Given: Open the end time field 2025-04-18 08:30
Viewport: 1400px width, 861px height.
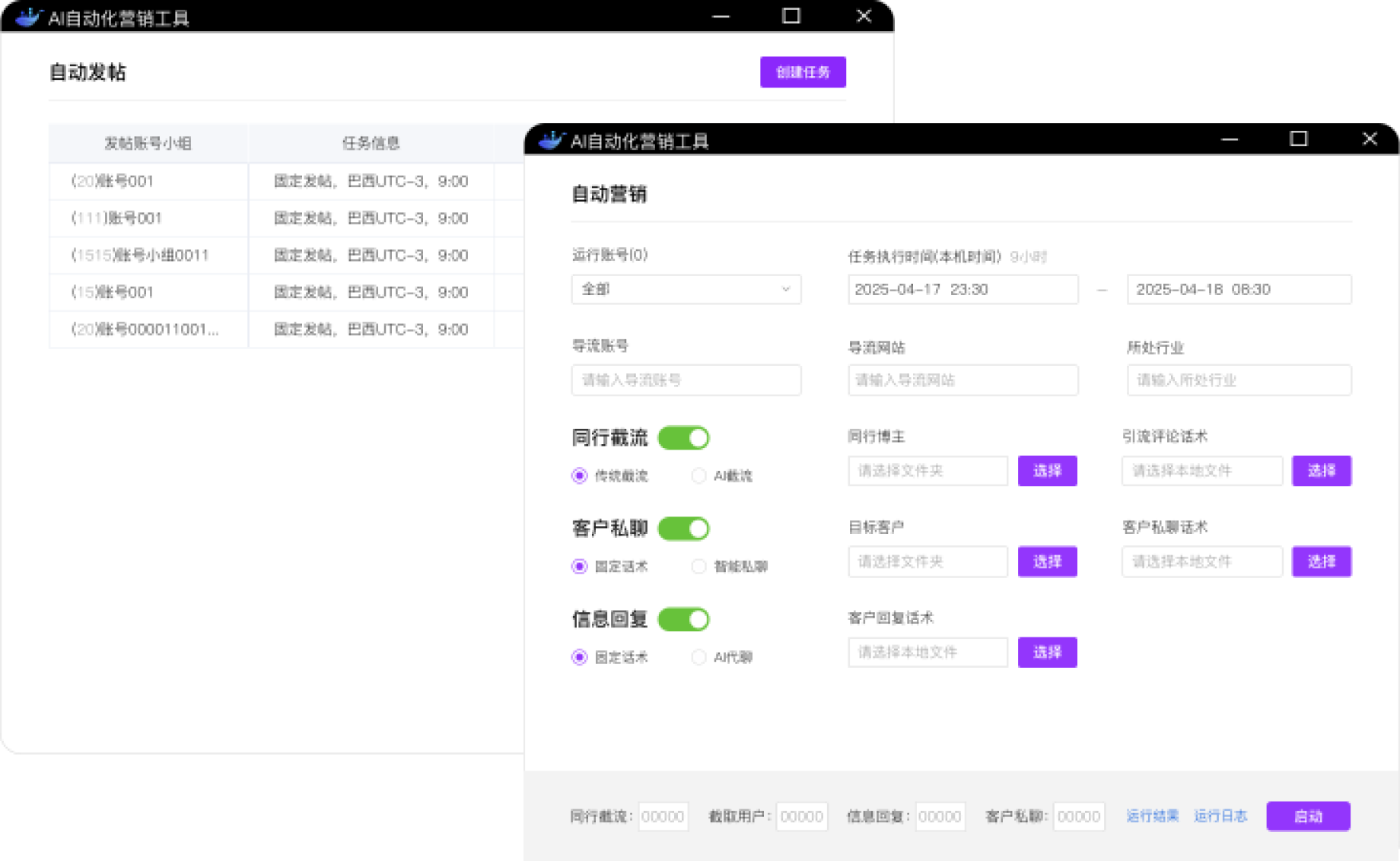Looking at the screenshot, I should 1238,289.
